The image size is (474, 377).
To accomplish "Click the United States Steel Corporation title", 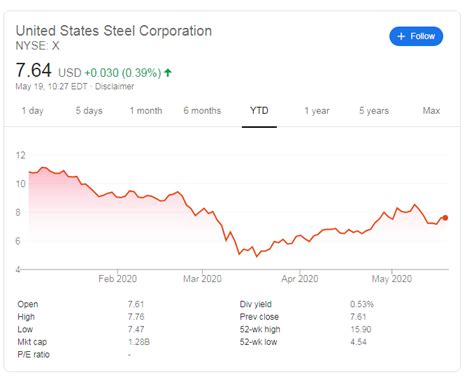I will click(114, 31).
